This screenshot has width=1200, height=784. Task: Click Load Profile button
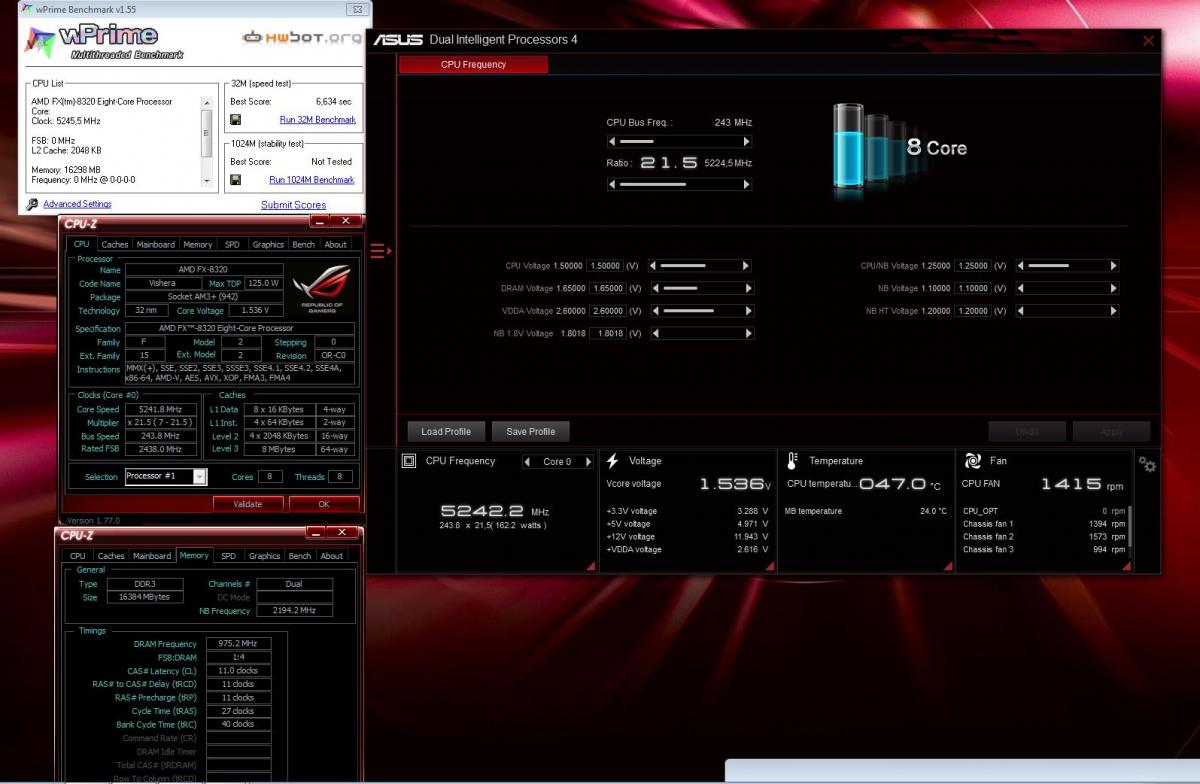446,431
